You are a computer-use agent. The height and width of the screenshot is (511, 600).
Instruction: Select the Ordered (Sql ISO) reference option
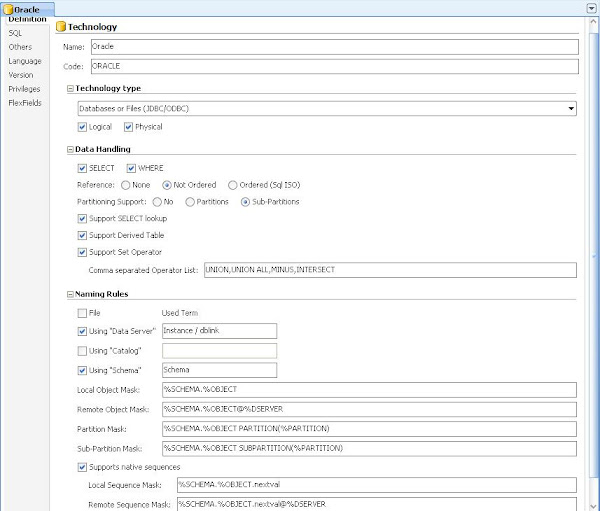[x=233, y=185]
